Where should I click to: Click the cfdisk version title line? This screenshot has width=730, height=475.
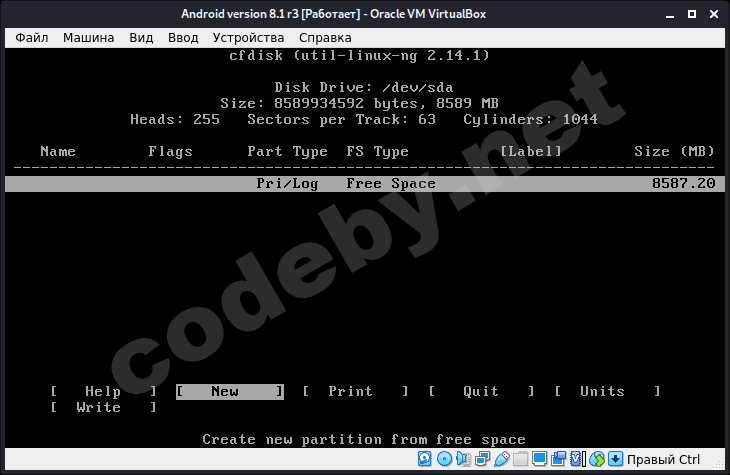(359, 55)
